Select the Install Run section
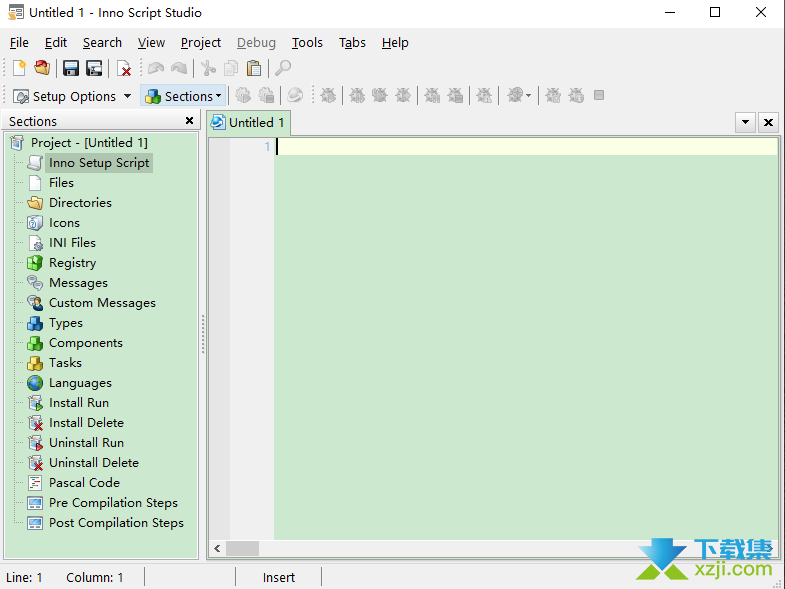Image resolution: width=785 pixels, height=589 pixels. (79, 403)
